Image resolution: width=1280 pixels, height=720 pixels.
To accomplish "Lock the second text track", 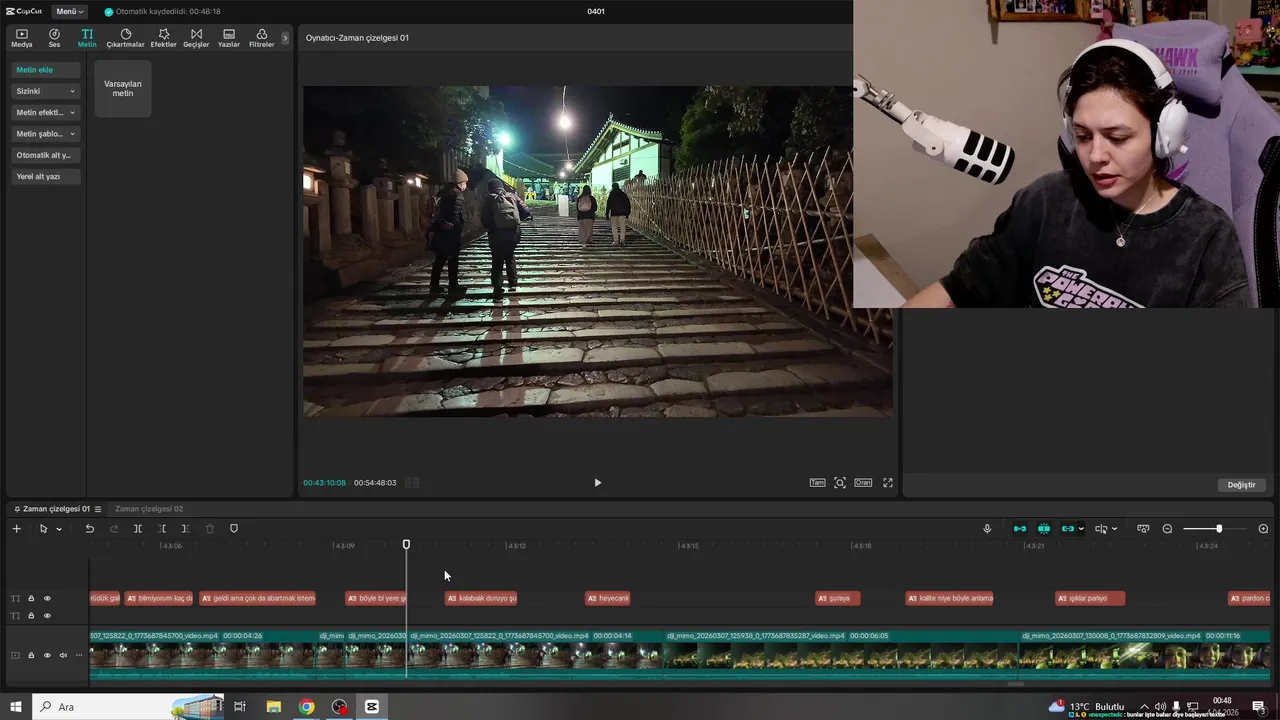I will [x=31, y=615].
